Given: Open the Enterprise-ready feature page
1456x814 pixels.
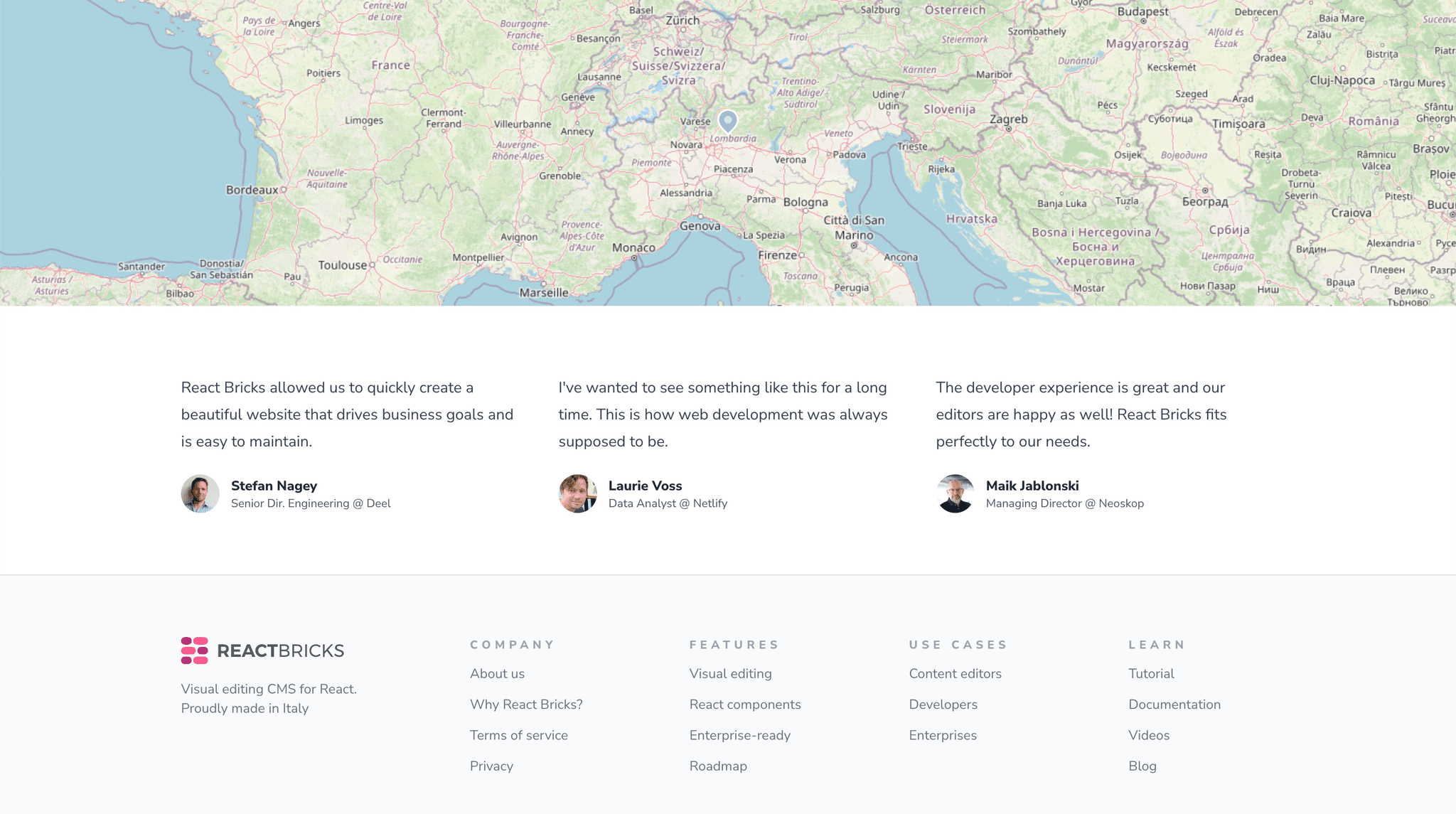Looking at the screenshot, I should tap(740, 735).
